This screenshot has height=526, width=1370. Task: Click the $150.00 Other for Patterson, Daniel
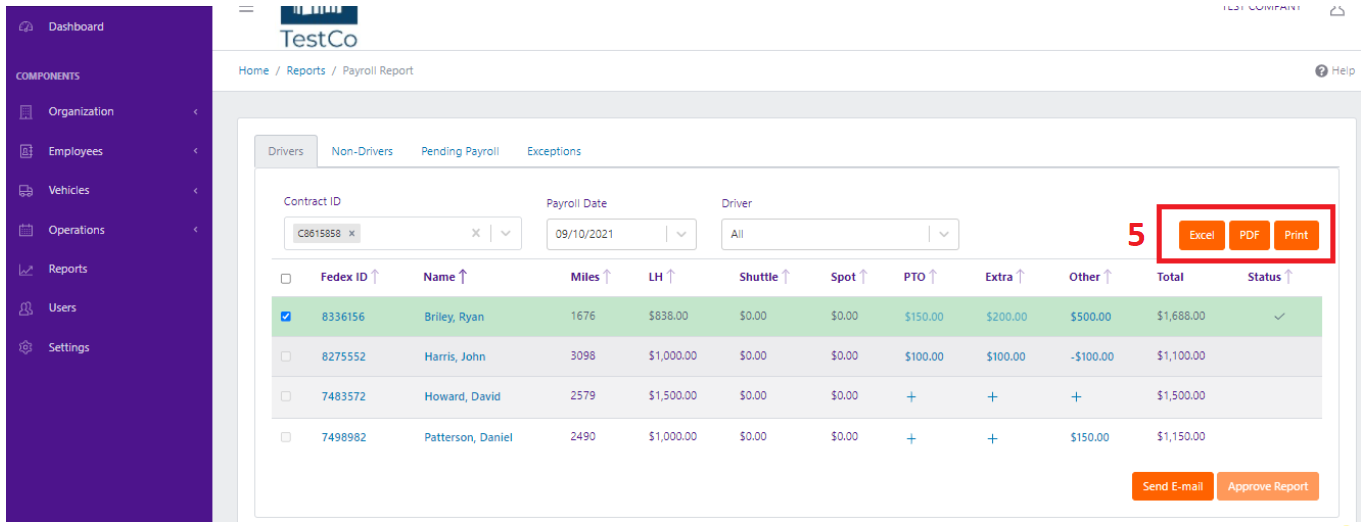point(1089,438)
